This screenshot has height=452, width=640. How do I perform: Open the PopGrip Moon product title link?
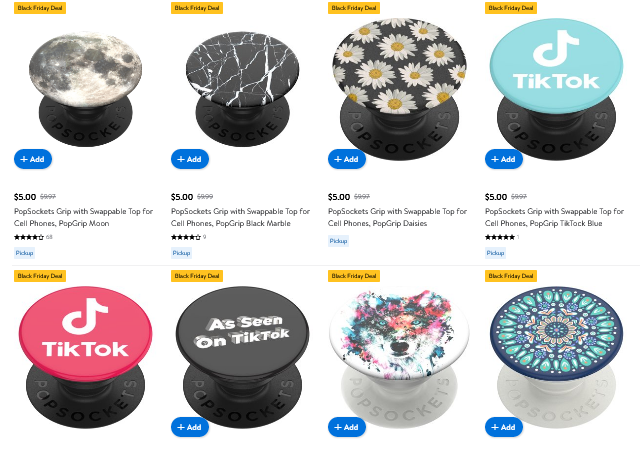click(84, 217)
